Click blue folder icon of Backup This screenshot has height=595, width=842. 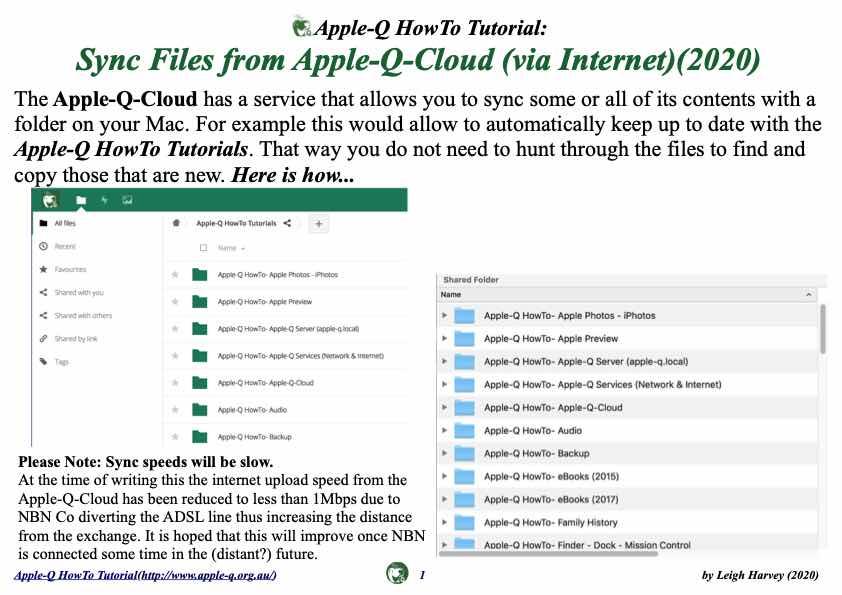coord(464,454)
